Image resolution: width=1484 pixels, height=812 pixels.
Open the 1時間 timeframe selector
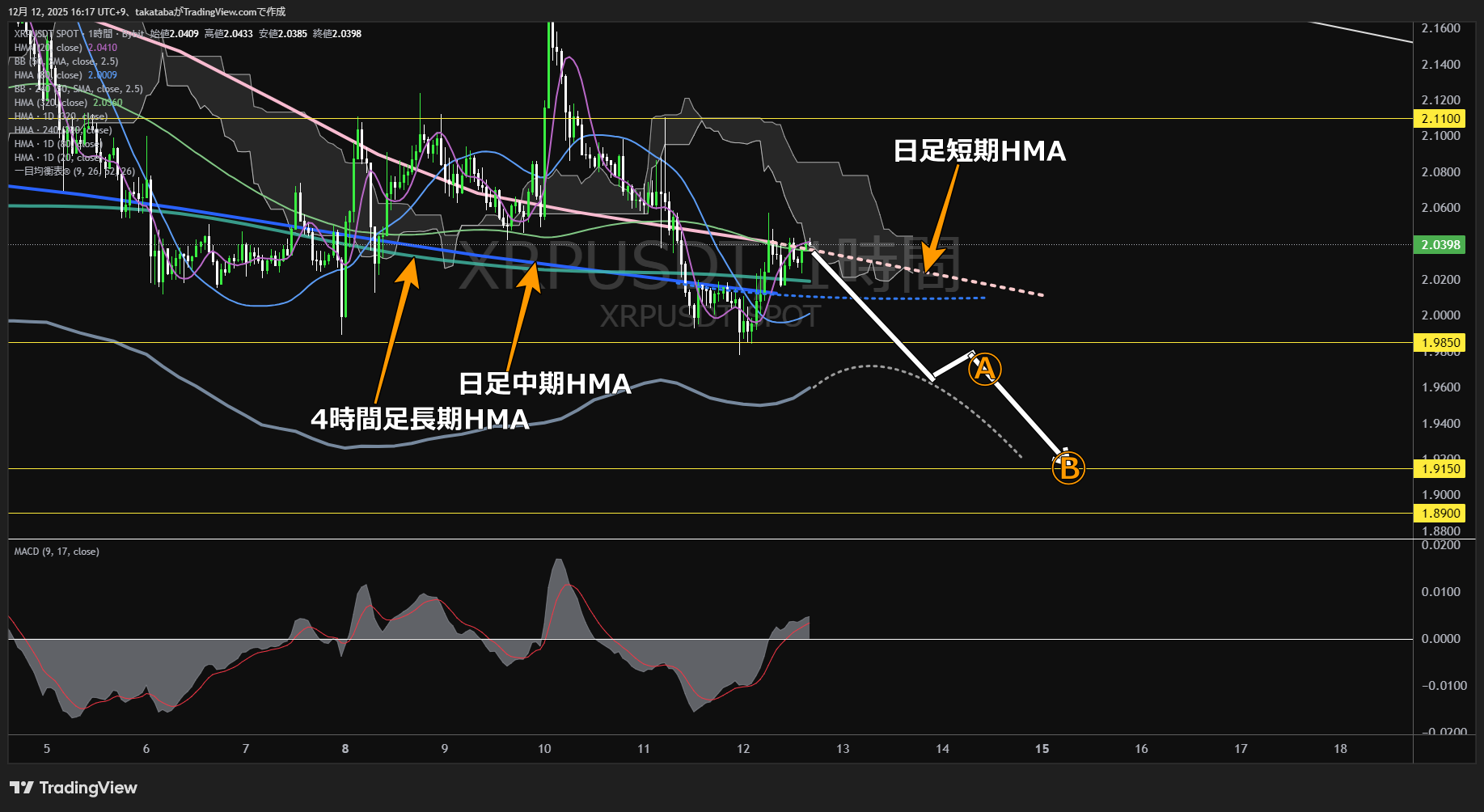point(99,34)
